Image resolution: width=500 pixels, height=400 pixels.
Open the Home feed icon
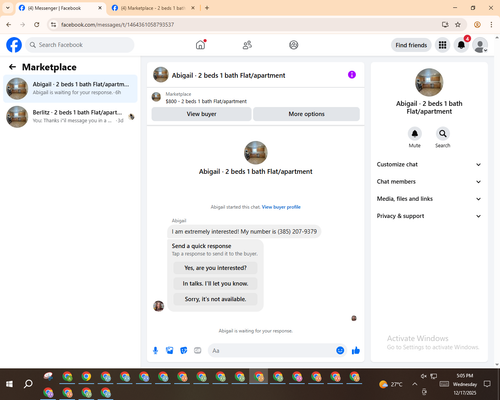(200, 45)
